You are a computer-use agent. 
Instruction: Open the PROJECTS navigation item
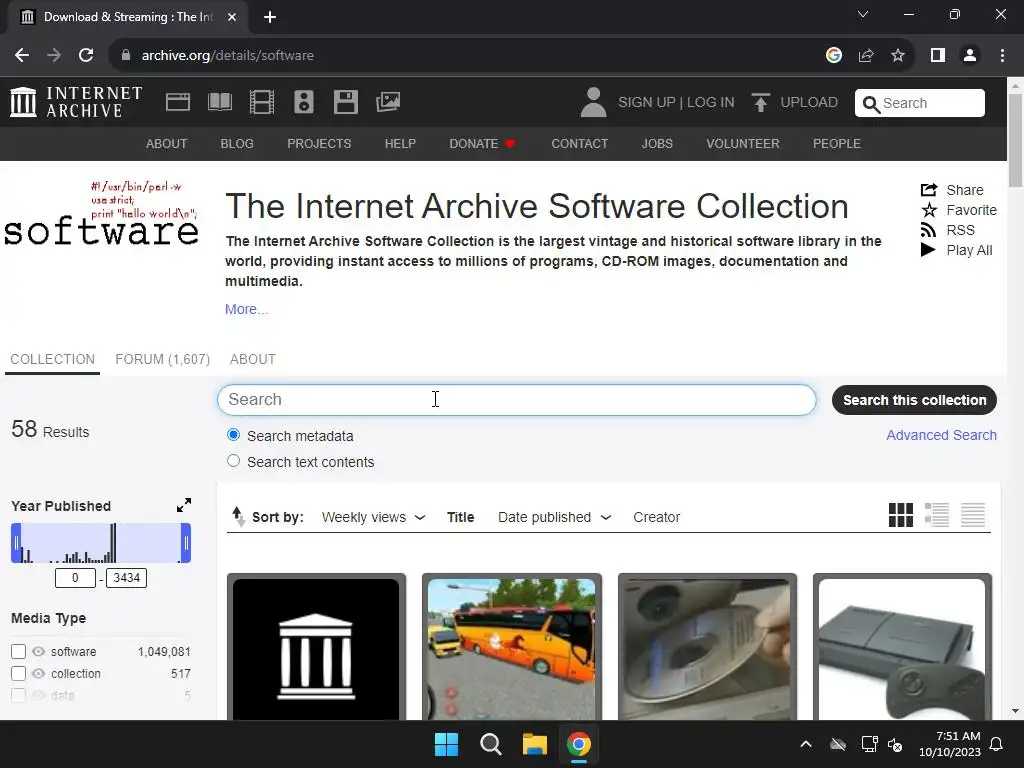pos(319,144)
